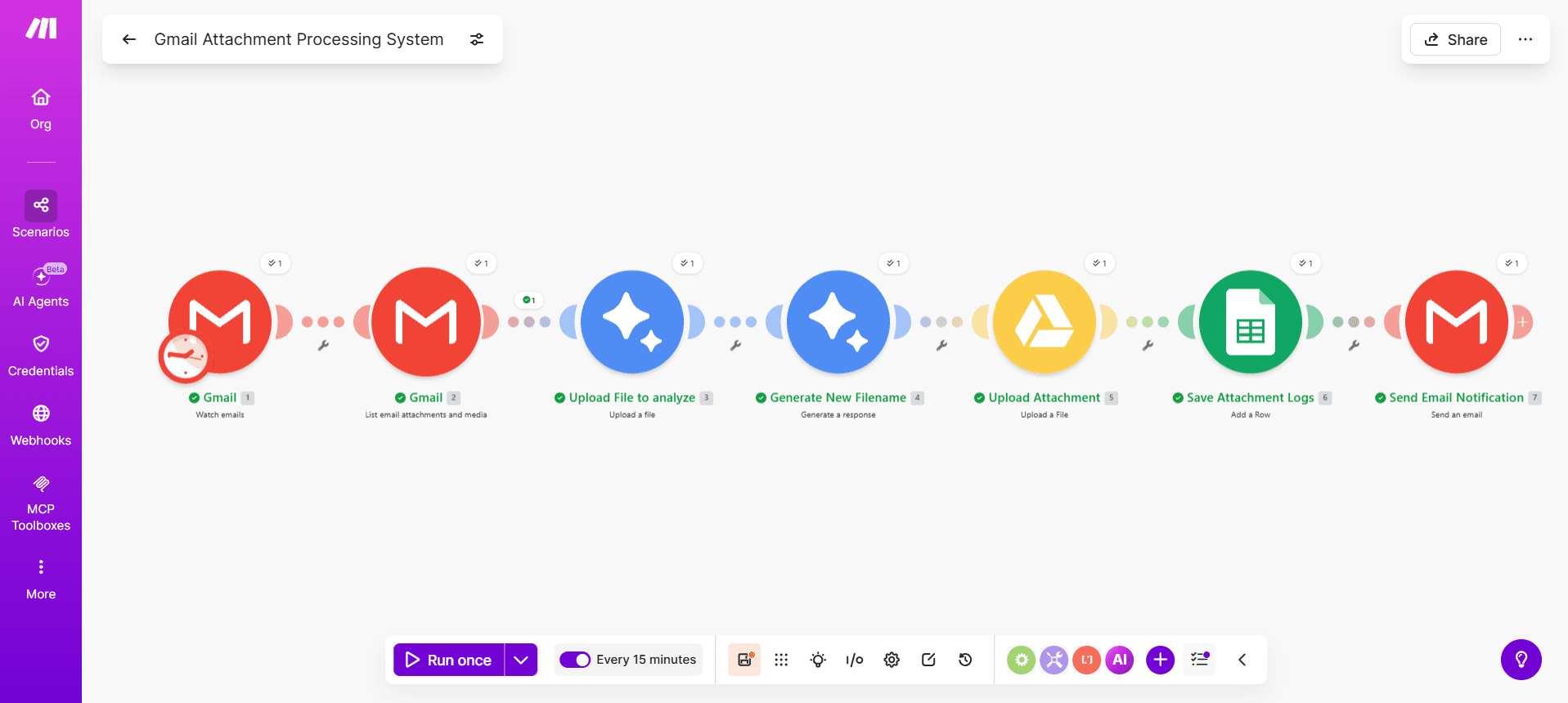Open red text parser icon
The width and height of the screenshot is (1568, 703).
click(1086, 660)
